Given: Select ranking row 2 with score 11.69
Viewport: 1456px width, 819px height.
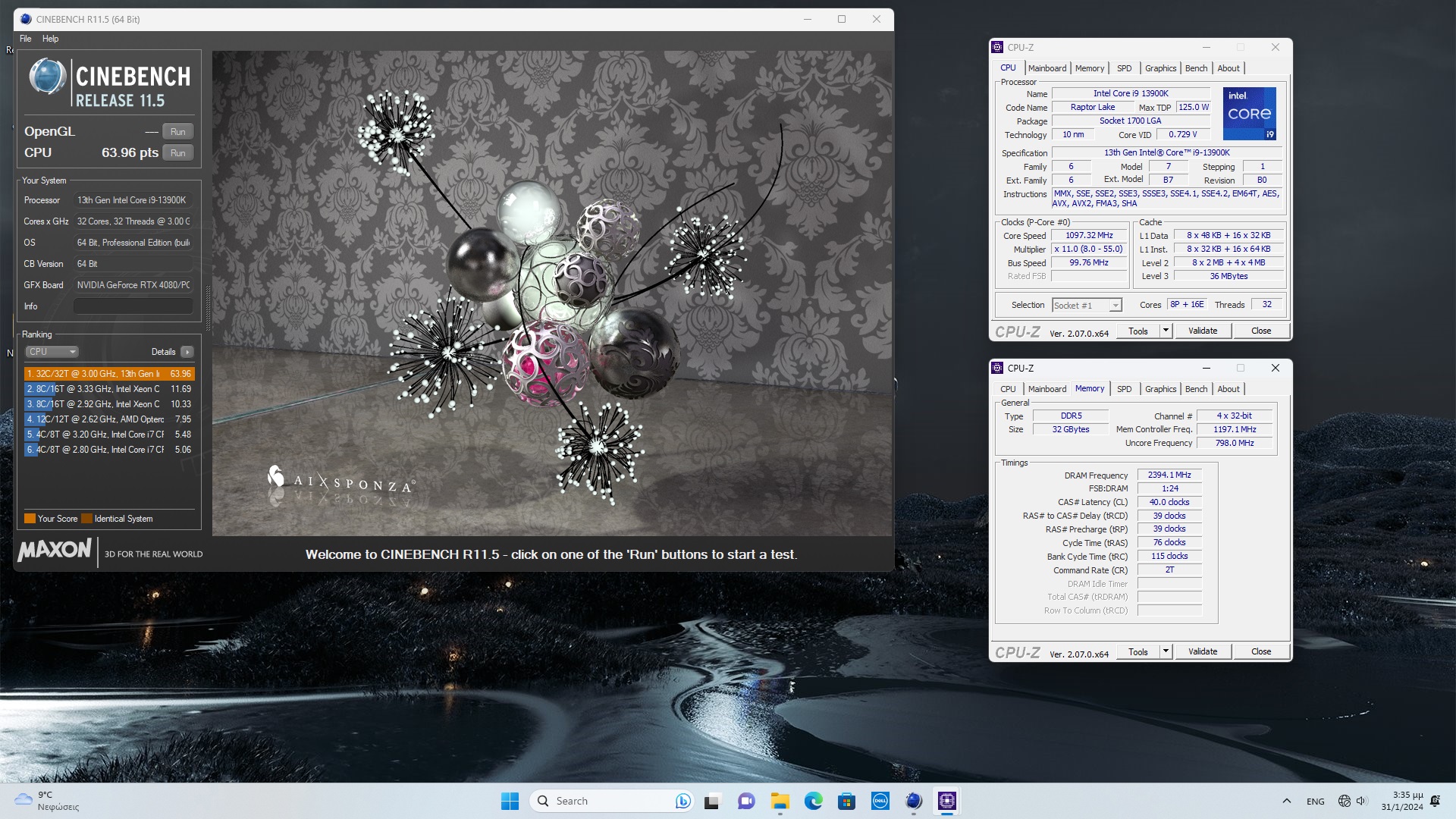Looking at the screenshot, I should (x=109, y=389).
